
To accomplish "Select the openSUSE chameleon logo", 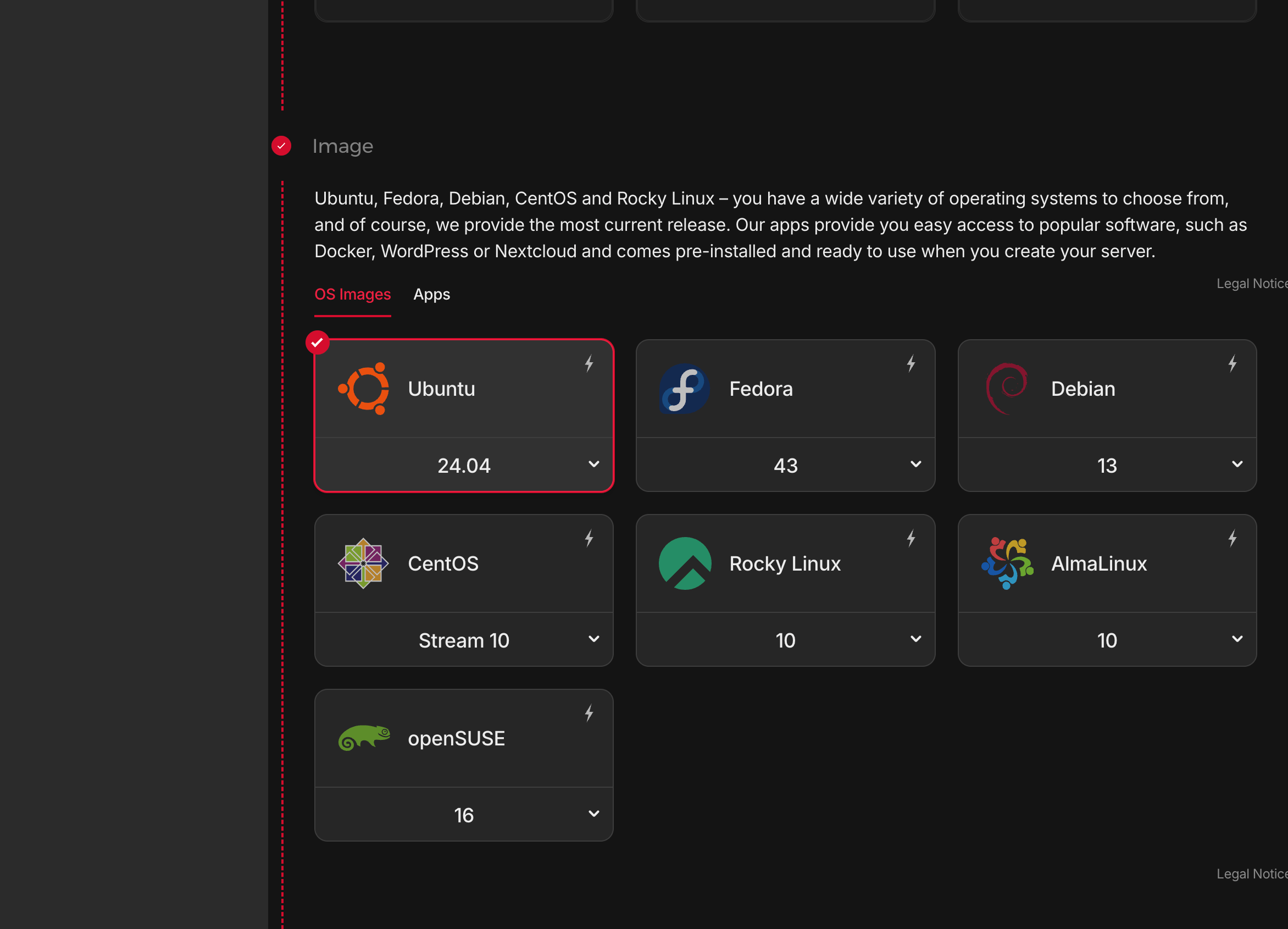I will pos(365,738).
